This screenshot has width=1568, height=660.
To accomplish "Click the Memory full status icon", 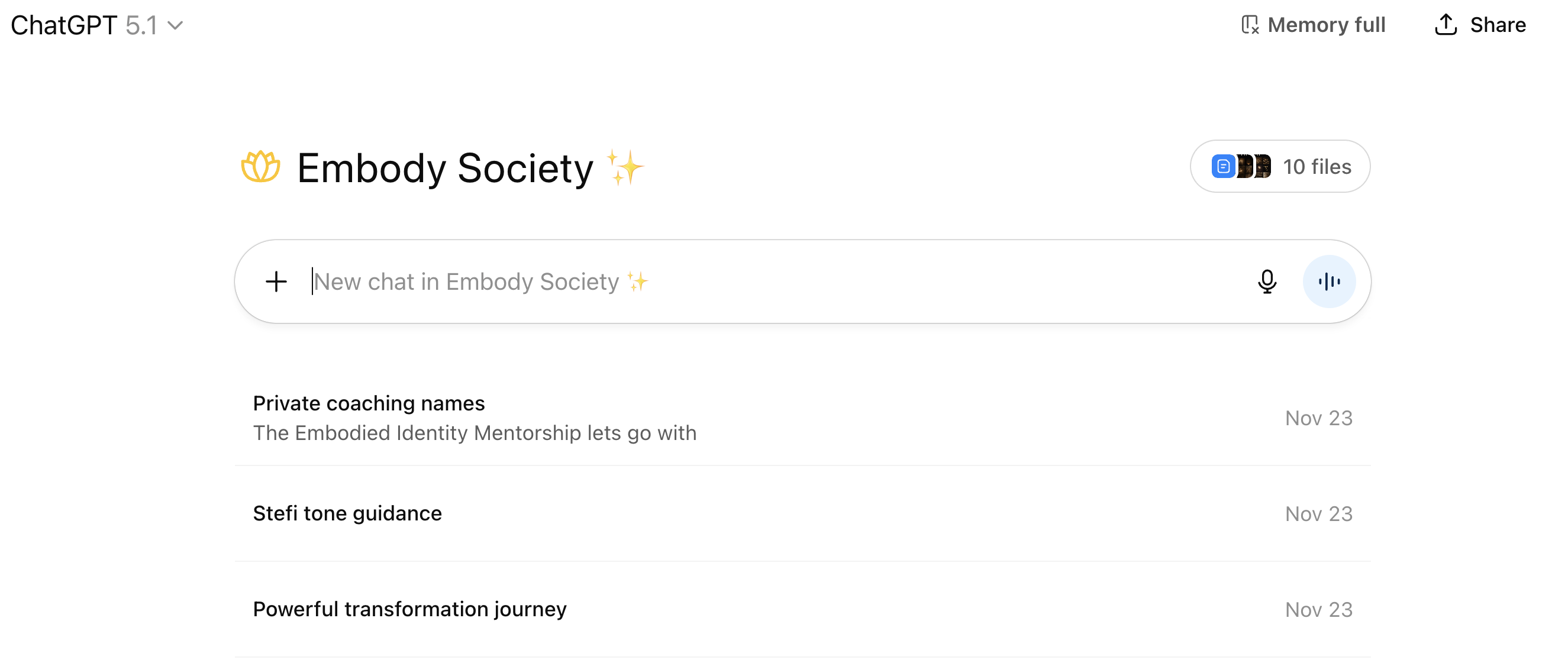I will (1250, 25).
